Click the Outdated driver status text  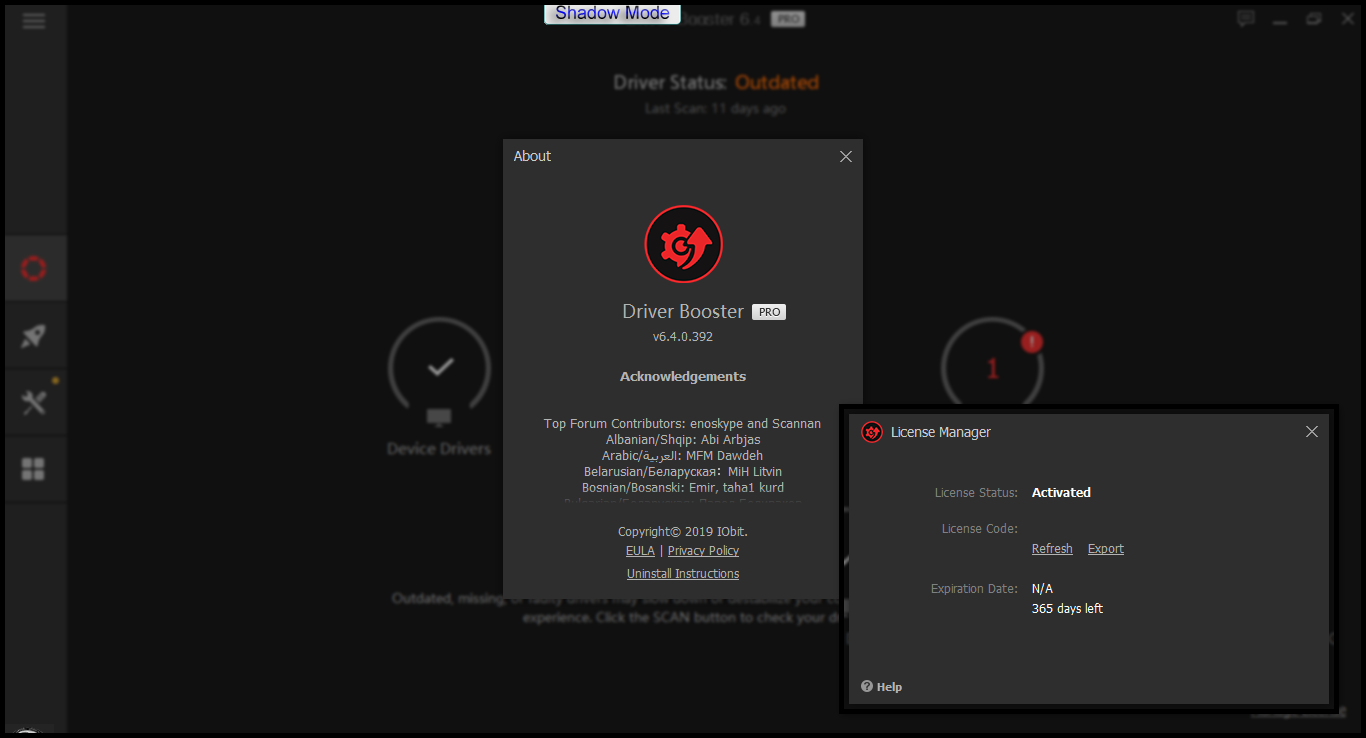pos(777,83)
